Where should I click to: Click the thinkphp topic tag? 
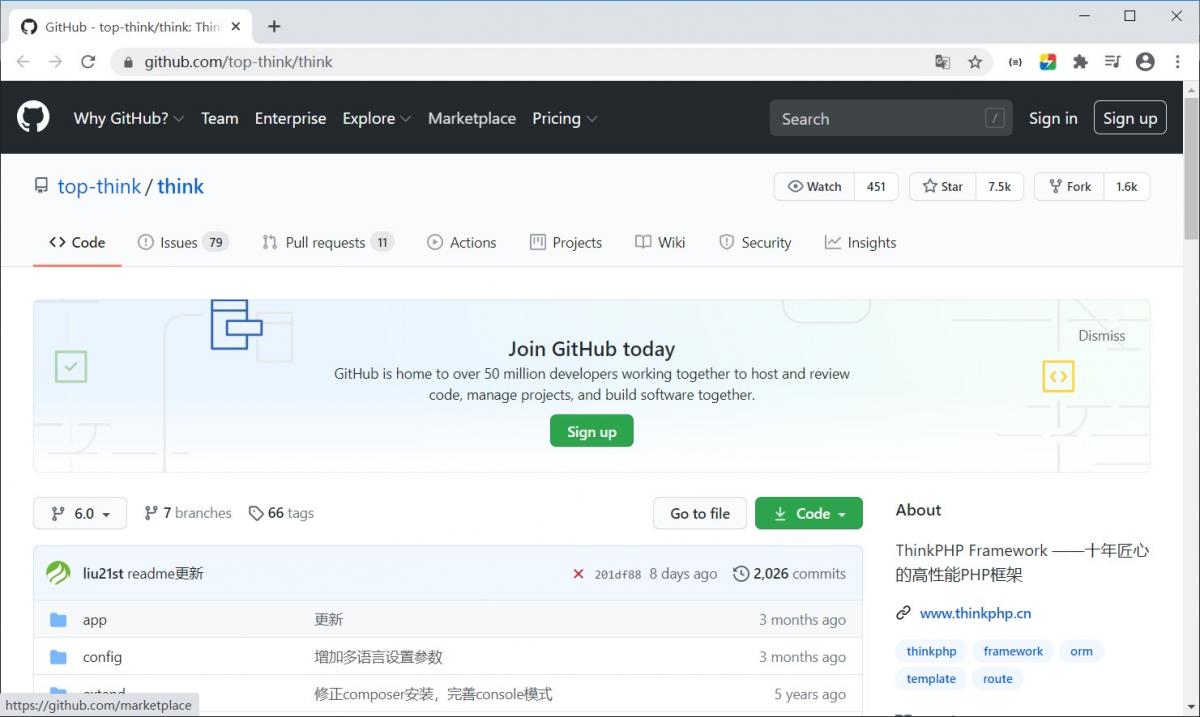[x=932, y=651]
